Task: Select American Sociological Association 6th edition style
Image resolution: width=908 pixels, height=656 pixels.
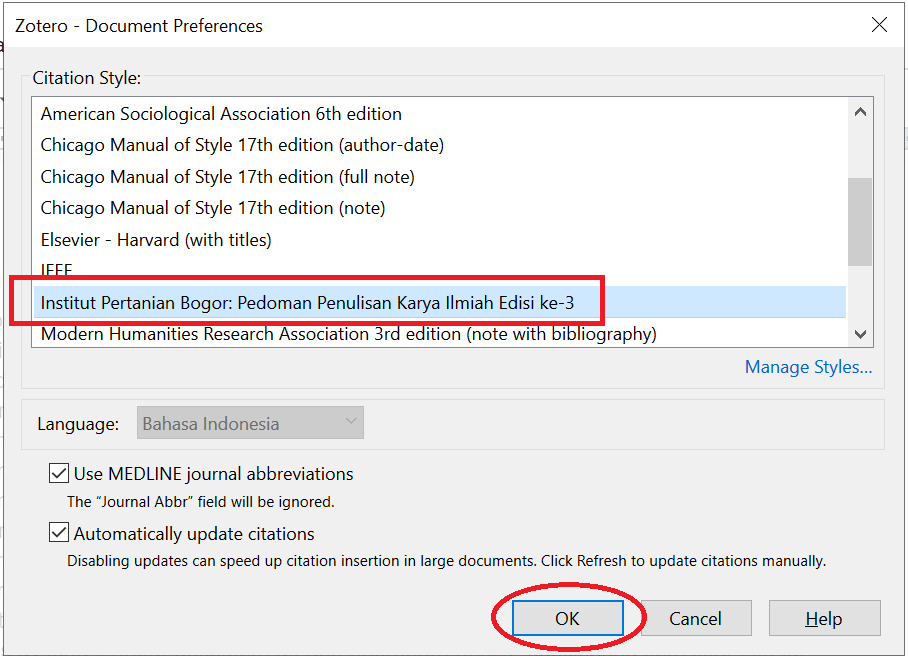Action: [221, 114]
